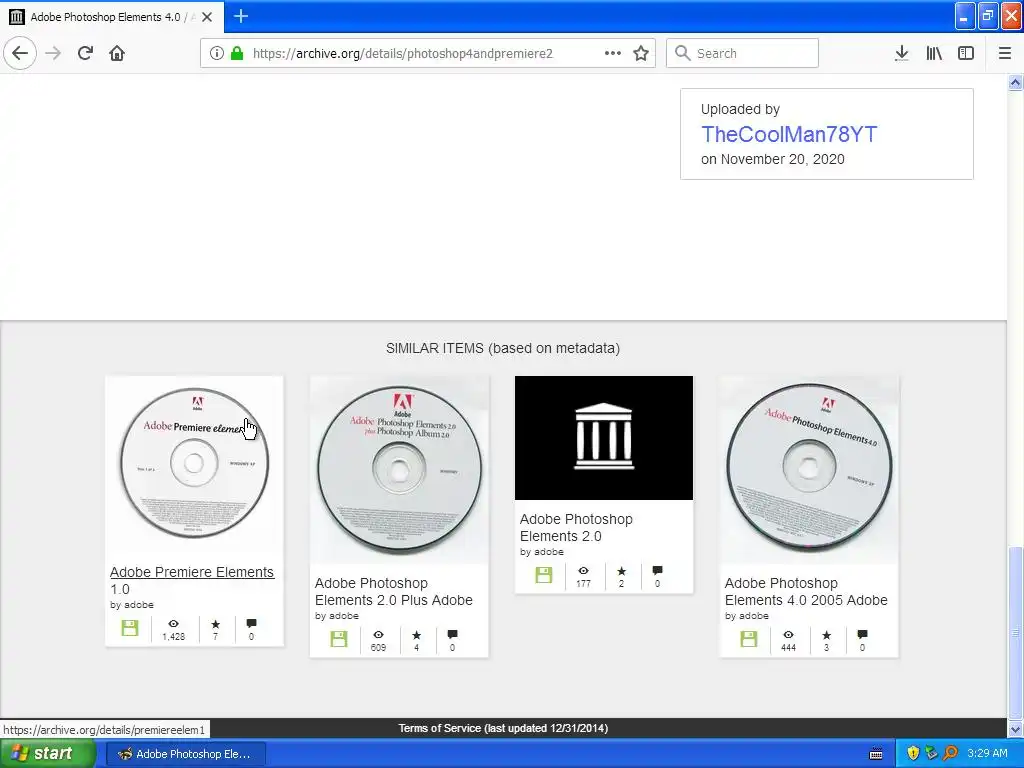This screenshot has width=1024, height=768.
Task: Click the system clock 3:29 AM
Action: point(987,753)
